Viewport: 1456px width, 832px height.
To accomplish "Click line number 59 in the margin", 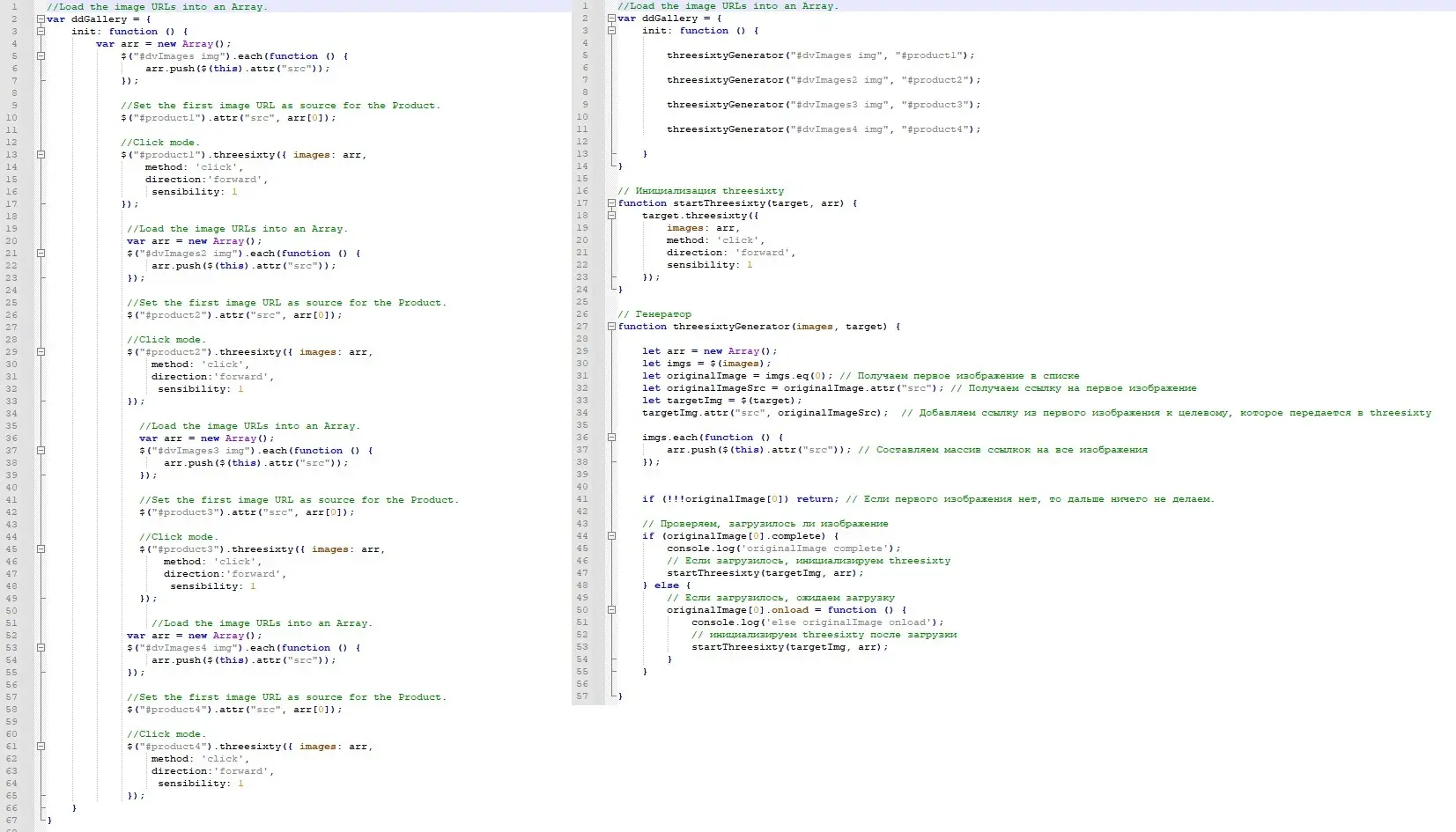I will [11, 722].
